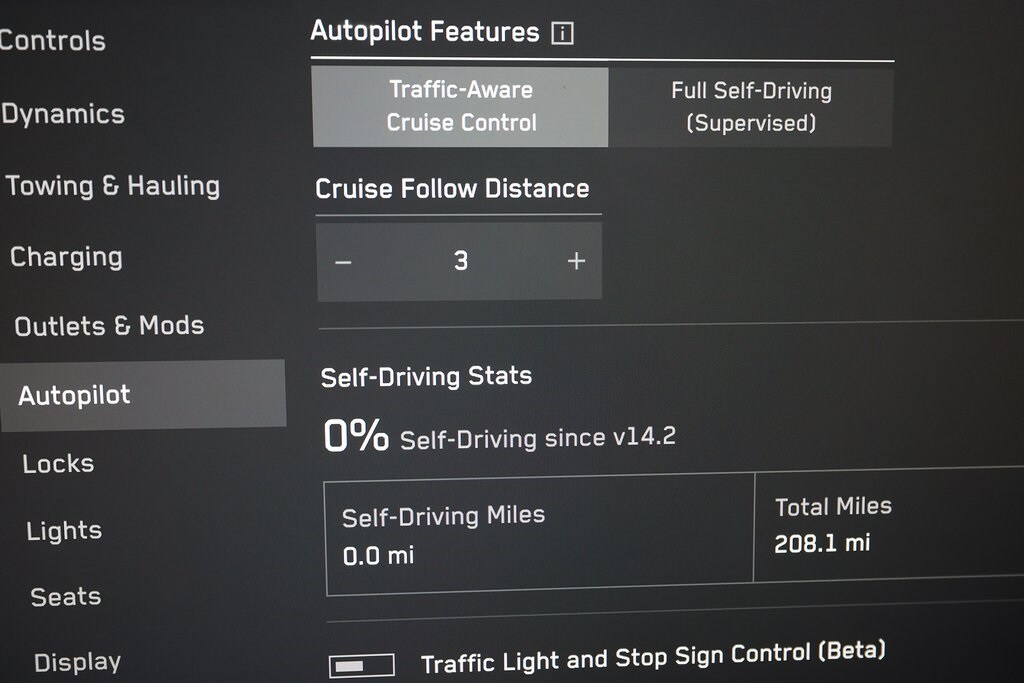Image resolution: width=1024 pixels, height=683 pixels.
Task: Go to Lights settings
Action: pyautogui.click(x=64, y=531)
